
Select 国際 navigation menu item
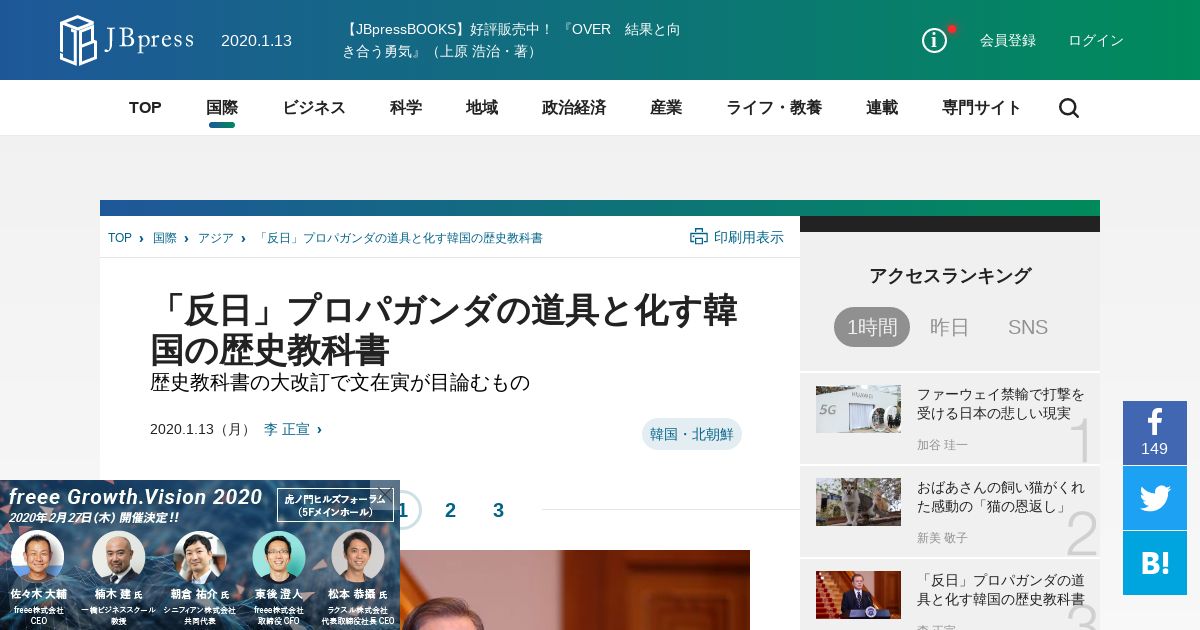pos(222,108)
